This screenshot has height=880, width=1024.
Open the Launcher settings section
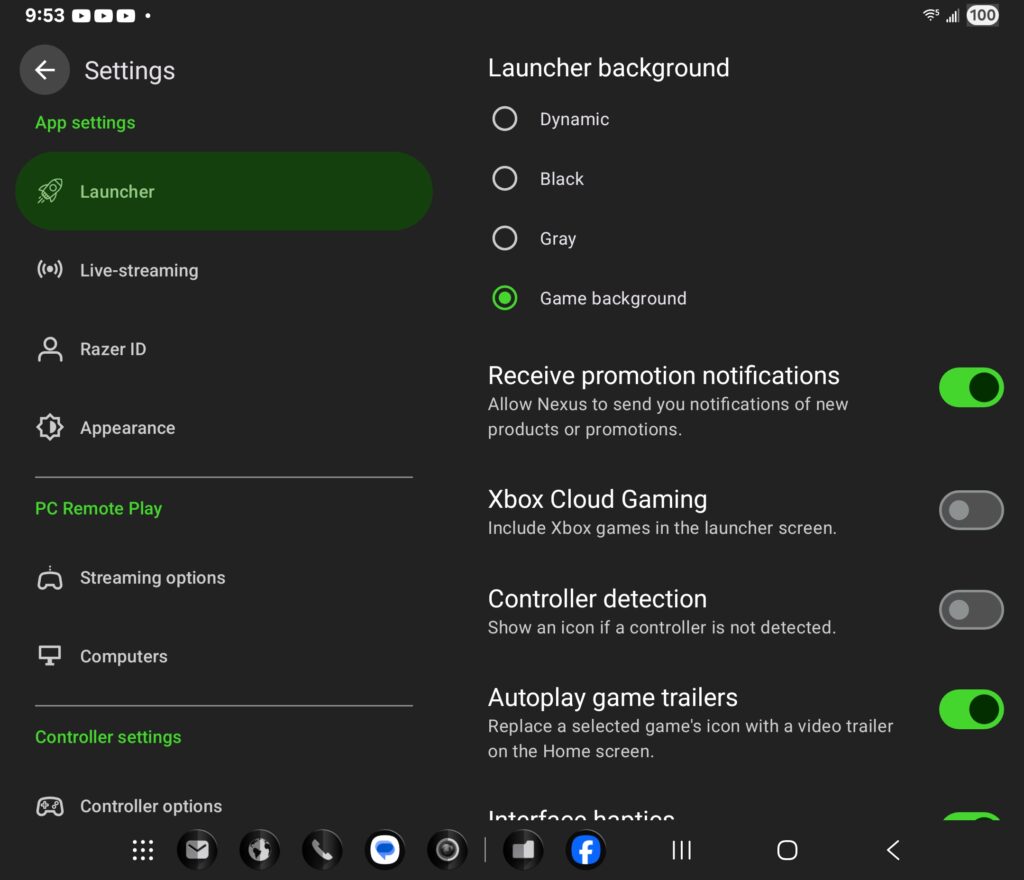[224, 191]
